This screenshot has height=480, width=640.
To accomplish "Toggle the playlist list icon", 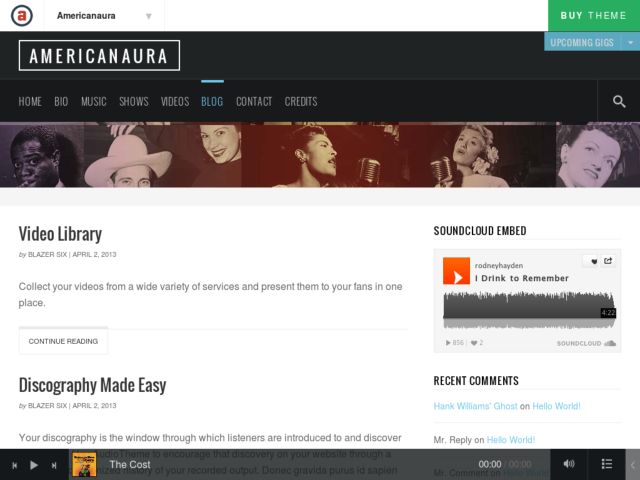I will 607,464.
